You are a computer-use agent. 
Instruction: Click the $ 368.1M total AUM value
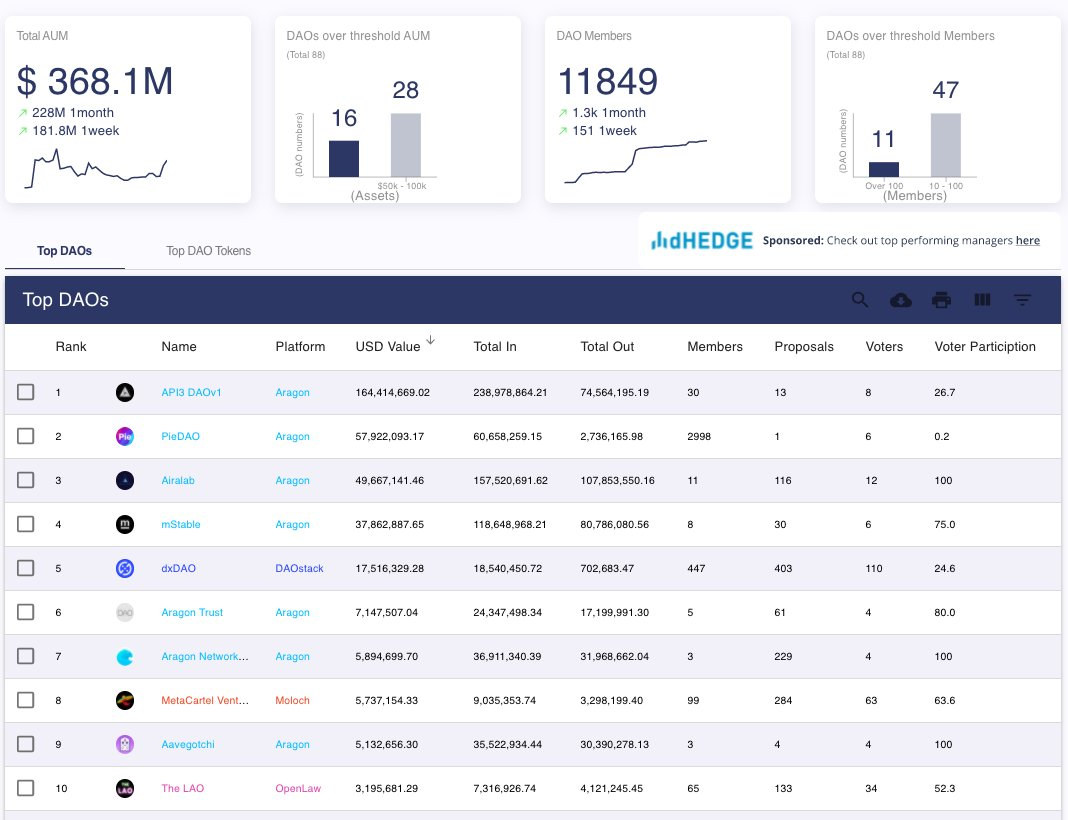[95, 82]
